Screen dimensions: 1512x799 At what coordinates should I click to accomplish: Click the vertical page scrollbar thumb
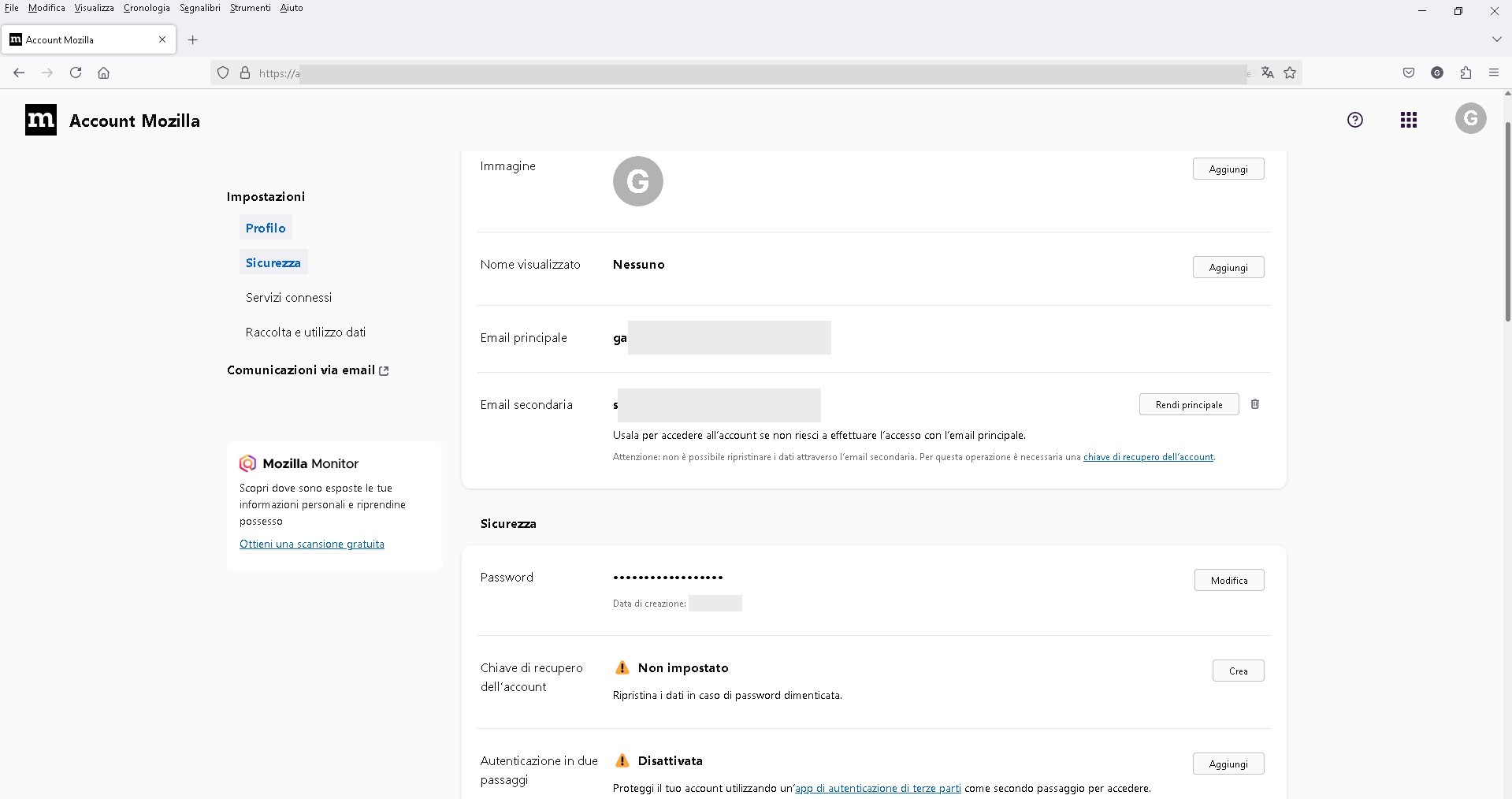(x=1507, y=221)
